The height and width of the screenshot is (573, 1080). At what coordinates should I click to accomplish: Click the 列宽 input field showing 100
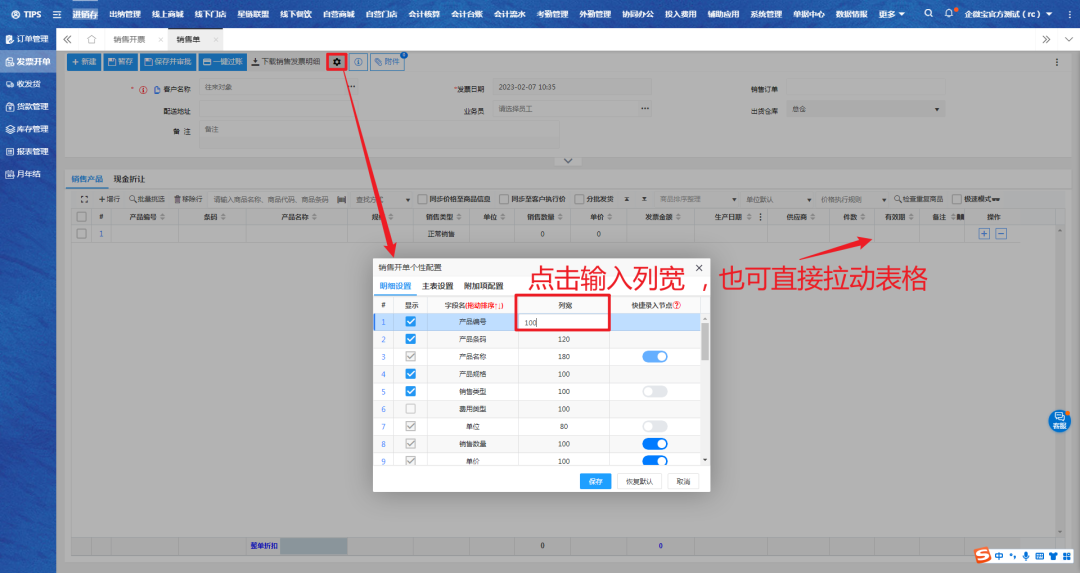tap(564, 322)
